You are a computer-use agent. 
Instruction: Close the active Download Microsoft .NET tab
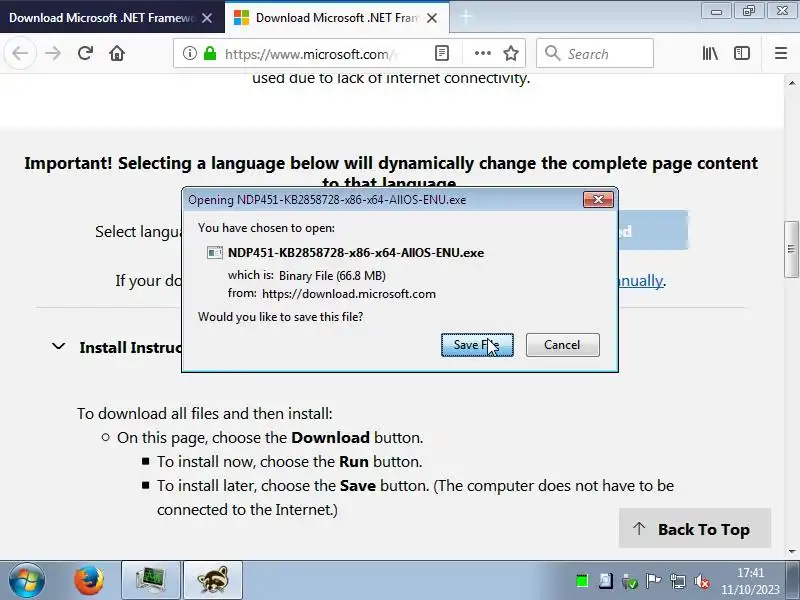(432, 18)
